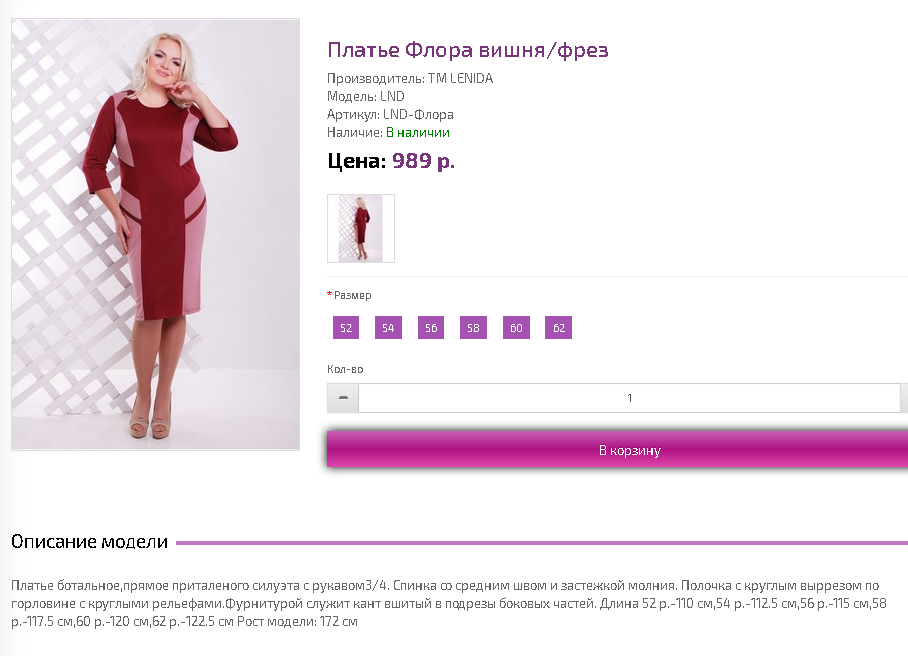
Task: Click the Кол-во quantity label
Action: pyautogui.click(x=345, y=369)
